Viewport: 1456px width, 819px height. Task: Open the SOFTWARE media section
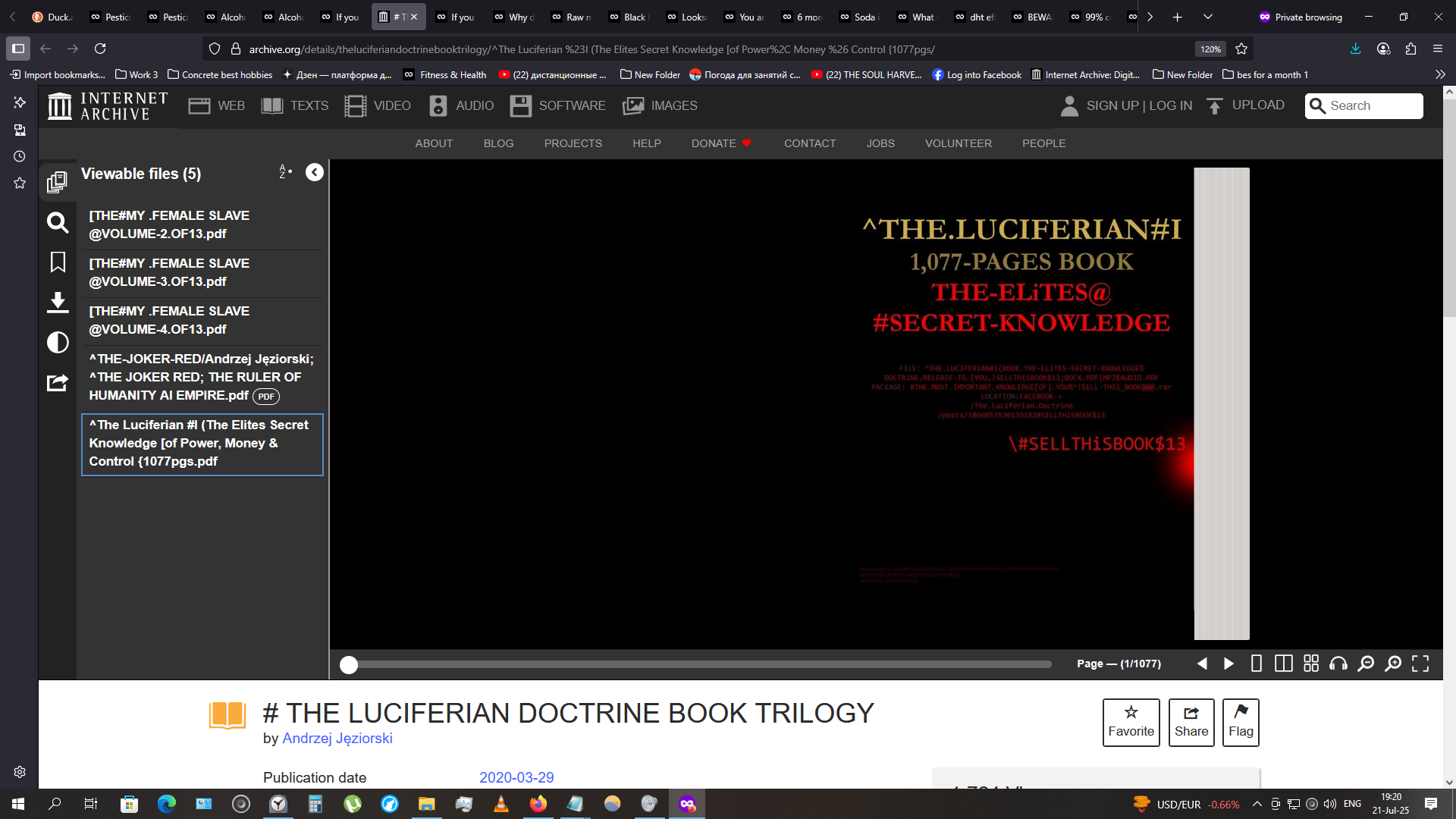pos(558,106)
